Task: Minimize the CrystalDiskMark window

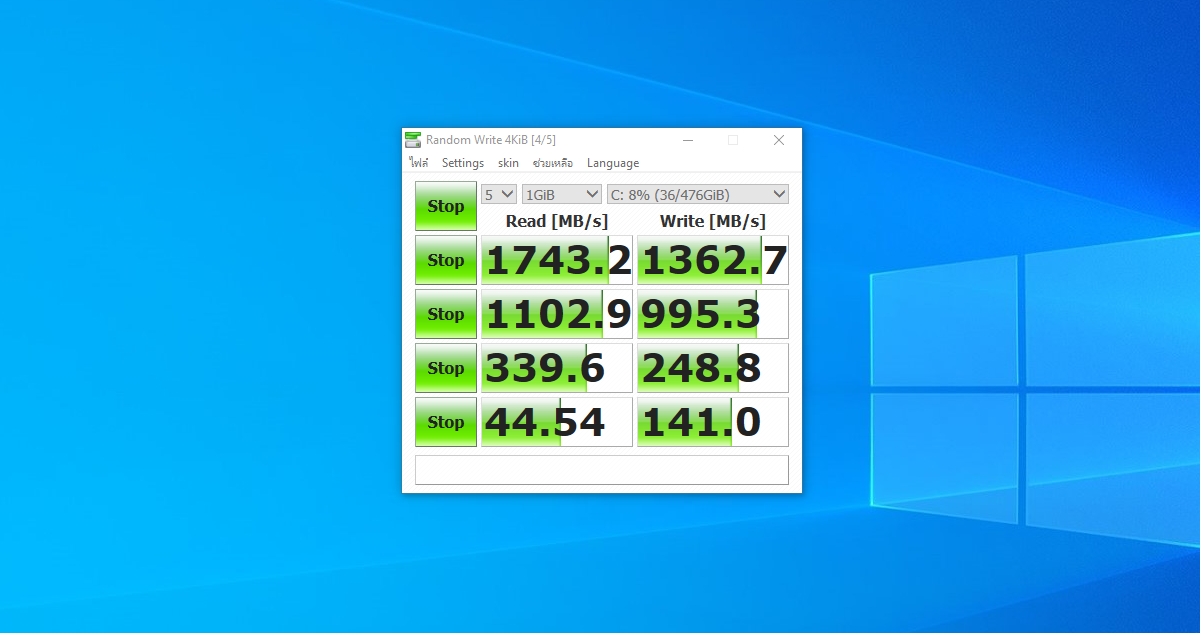Action: tap(687, 140)
